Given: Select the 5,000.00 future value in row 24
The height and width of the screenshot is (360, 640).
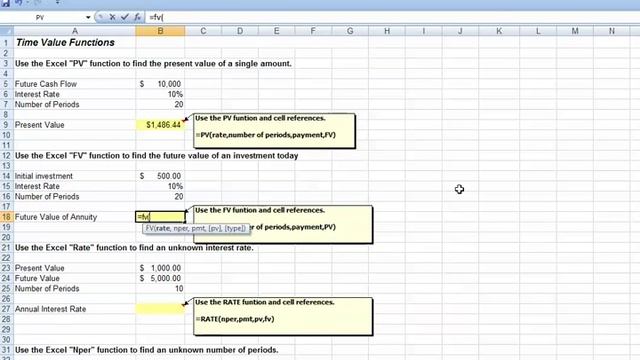Looking at the screenshot, I should click(x=160, y=278).
